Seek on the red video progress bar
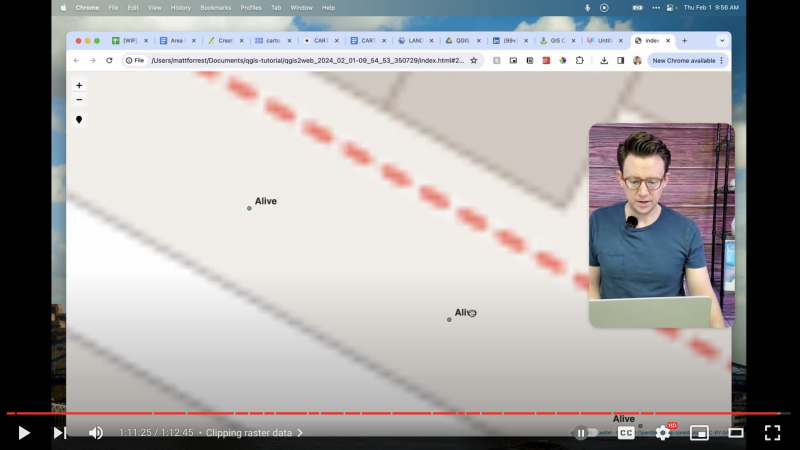Image resolution: width=800 pixels, height=450 pixels. pyautogui.click(x=400, y=413)
